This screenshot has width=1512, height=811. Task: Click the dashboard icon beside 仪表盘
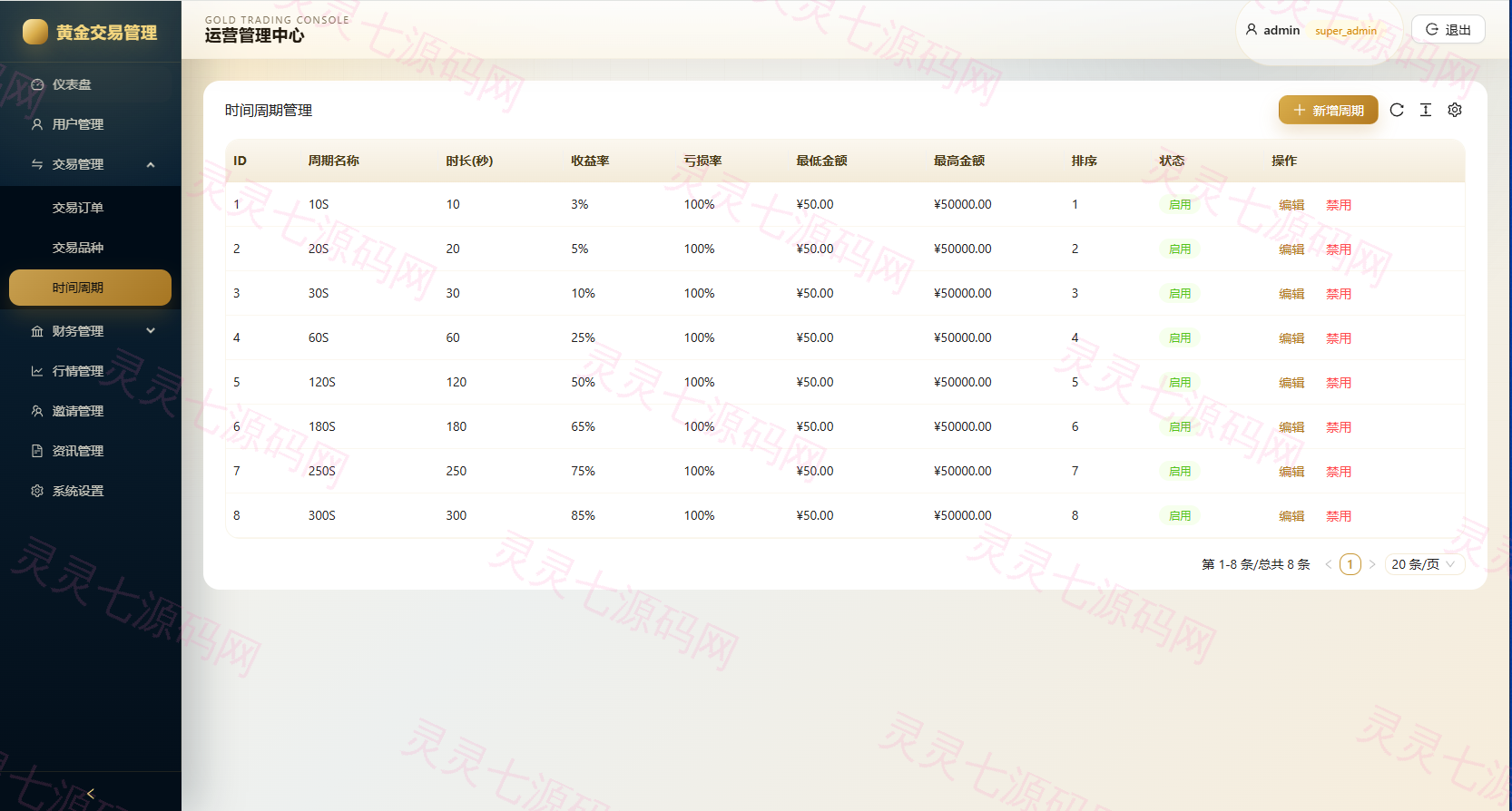(x=37, y=84)
